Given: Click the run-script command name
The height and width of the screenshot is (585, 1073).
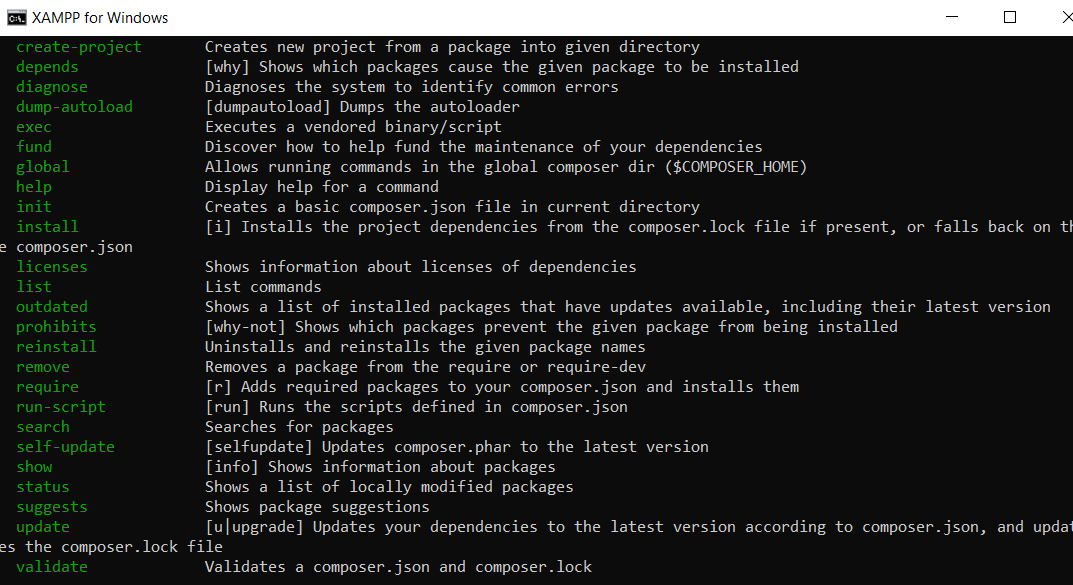Looking at the screenshot, I should [x=61, y=407].
